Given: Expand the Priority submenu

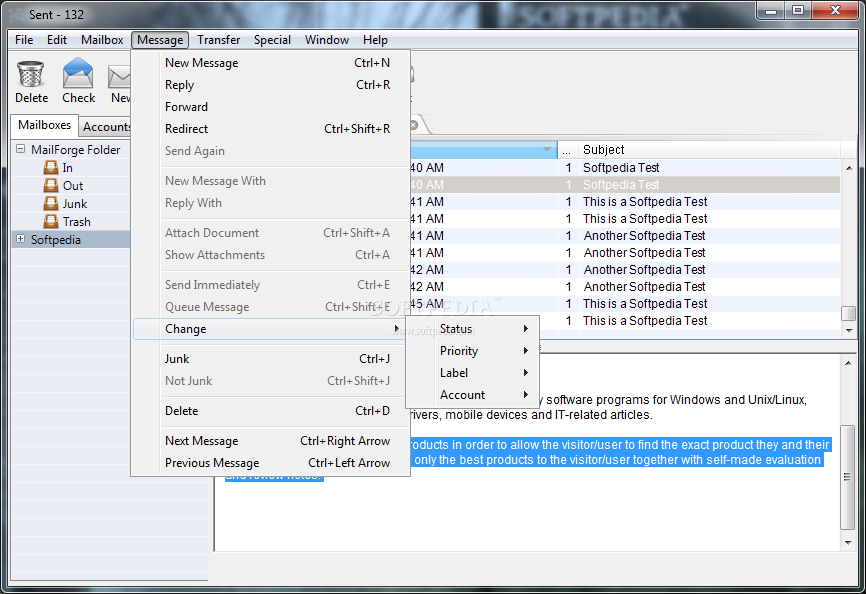Looking at the screenshot, I should [472, 351].
